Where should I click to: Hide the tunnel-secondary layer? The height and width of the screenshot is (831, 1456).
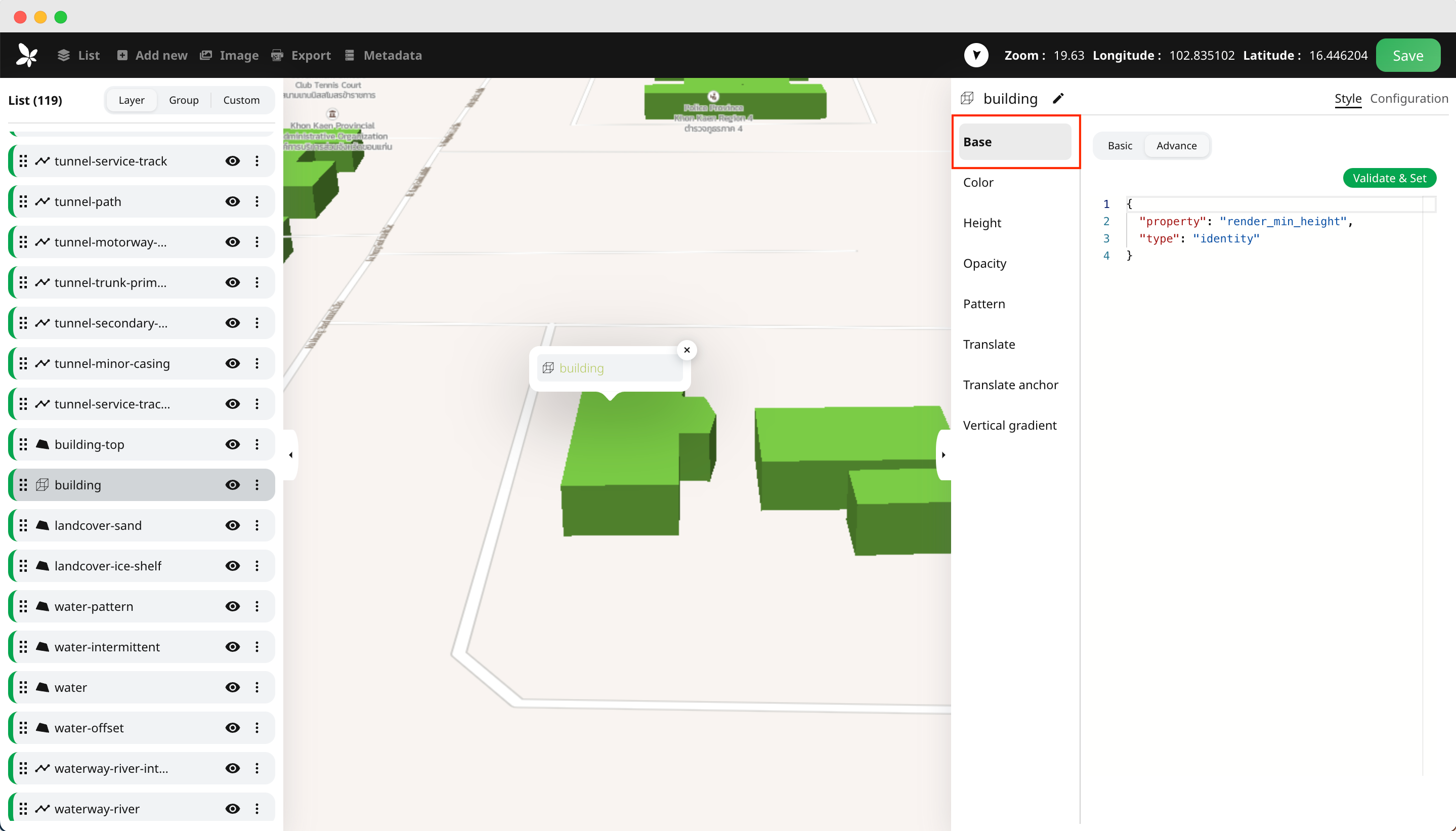click(232, 323)
